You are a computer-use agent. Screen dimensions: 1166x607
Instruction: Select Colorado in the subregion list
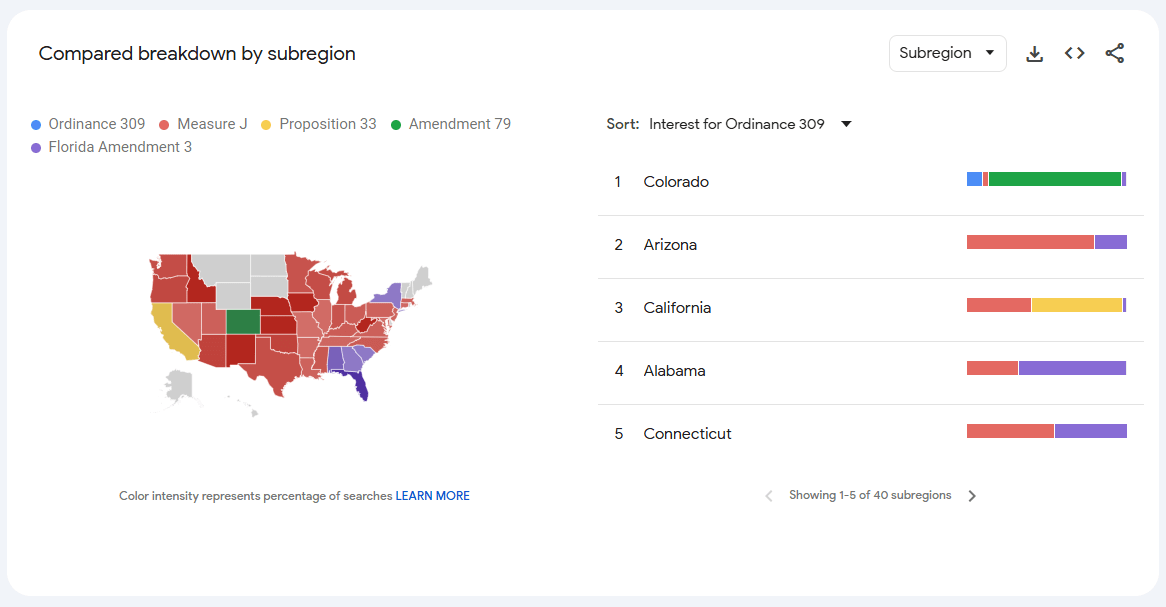[x=676, y=182]
